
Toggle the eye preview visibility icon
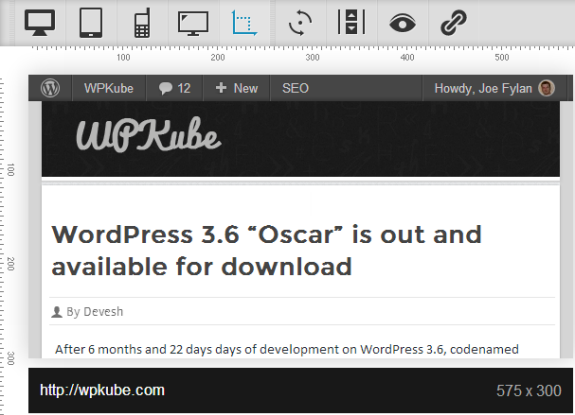point(402,23)
